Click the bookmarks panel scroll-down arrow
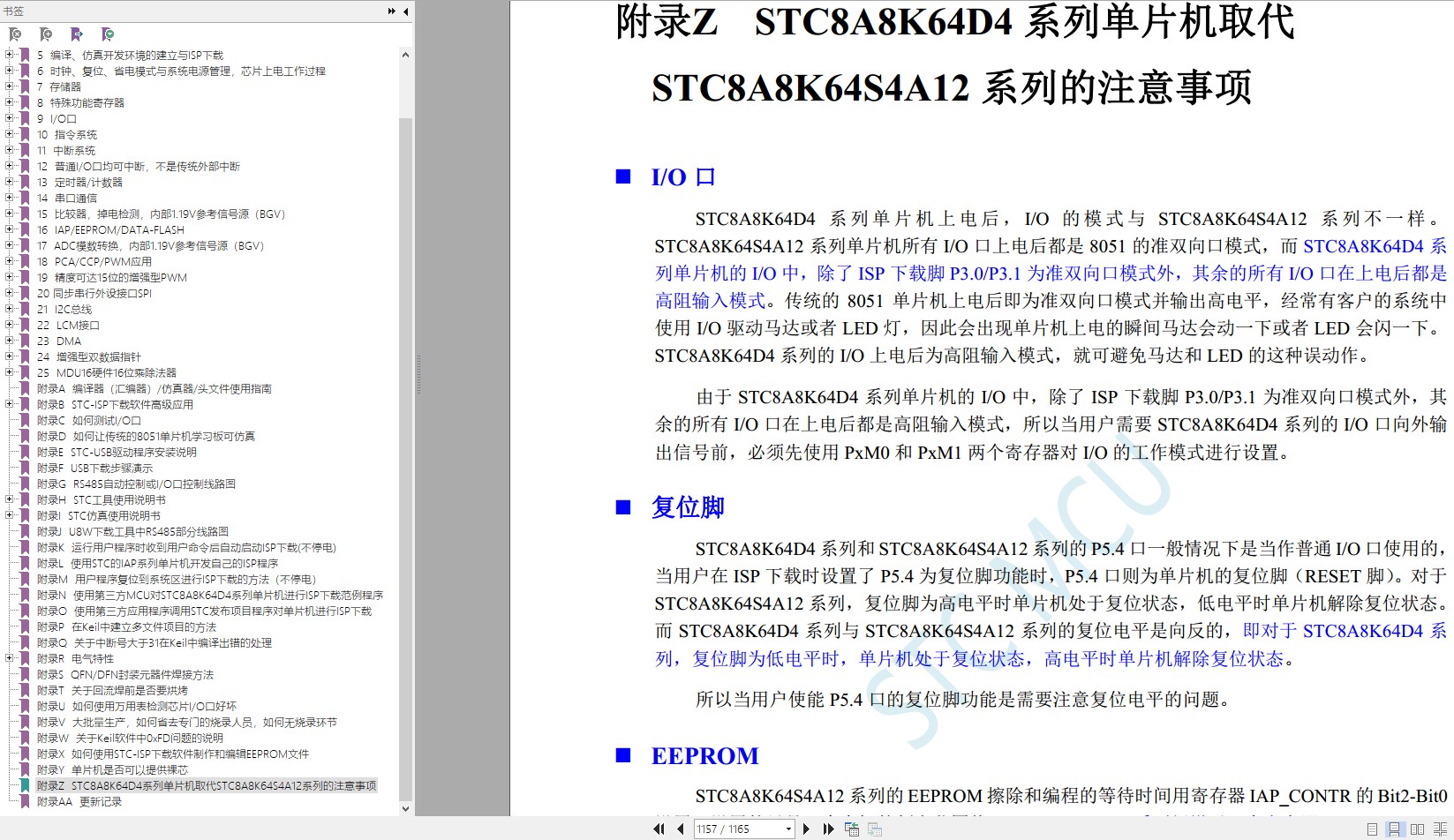Viewport: 1454px width, 840px height. (405, 808)
